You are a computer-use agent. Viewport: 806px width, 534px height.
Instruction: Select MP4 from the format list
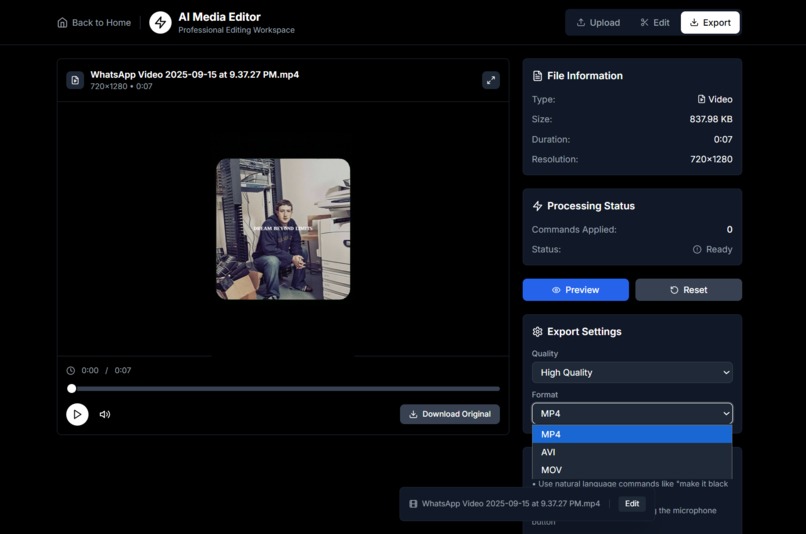tap(632, 434)
